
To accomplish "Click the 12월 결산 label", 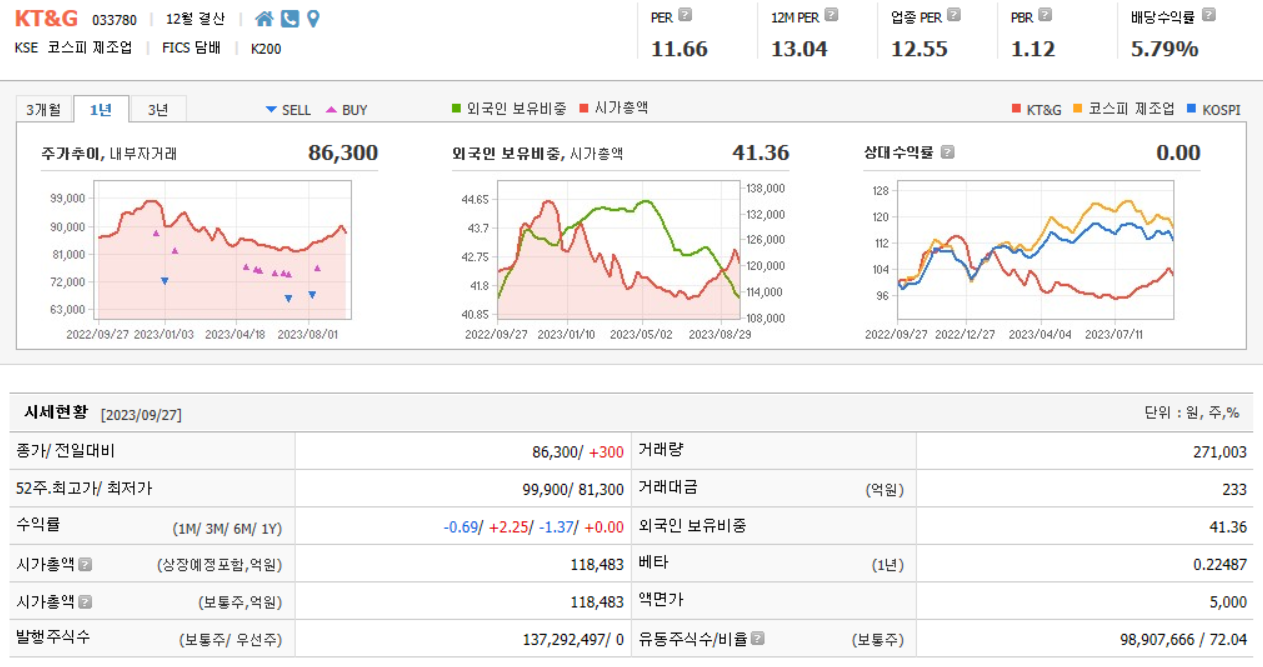I will pos(195,20).
